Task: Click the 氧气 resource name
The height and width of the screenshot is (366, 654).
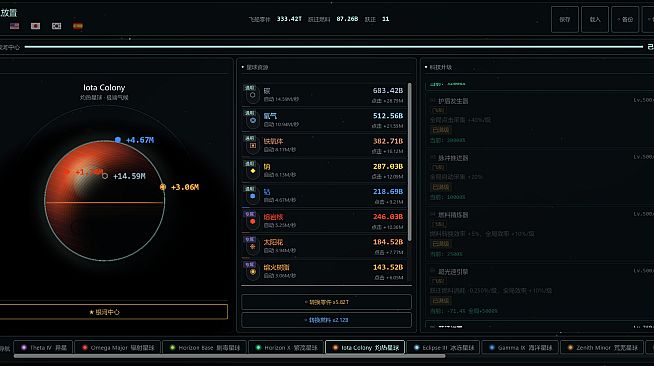Action: [x=270, y=116]
